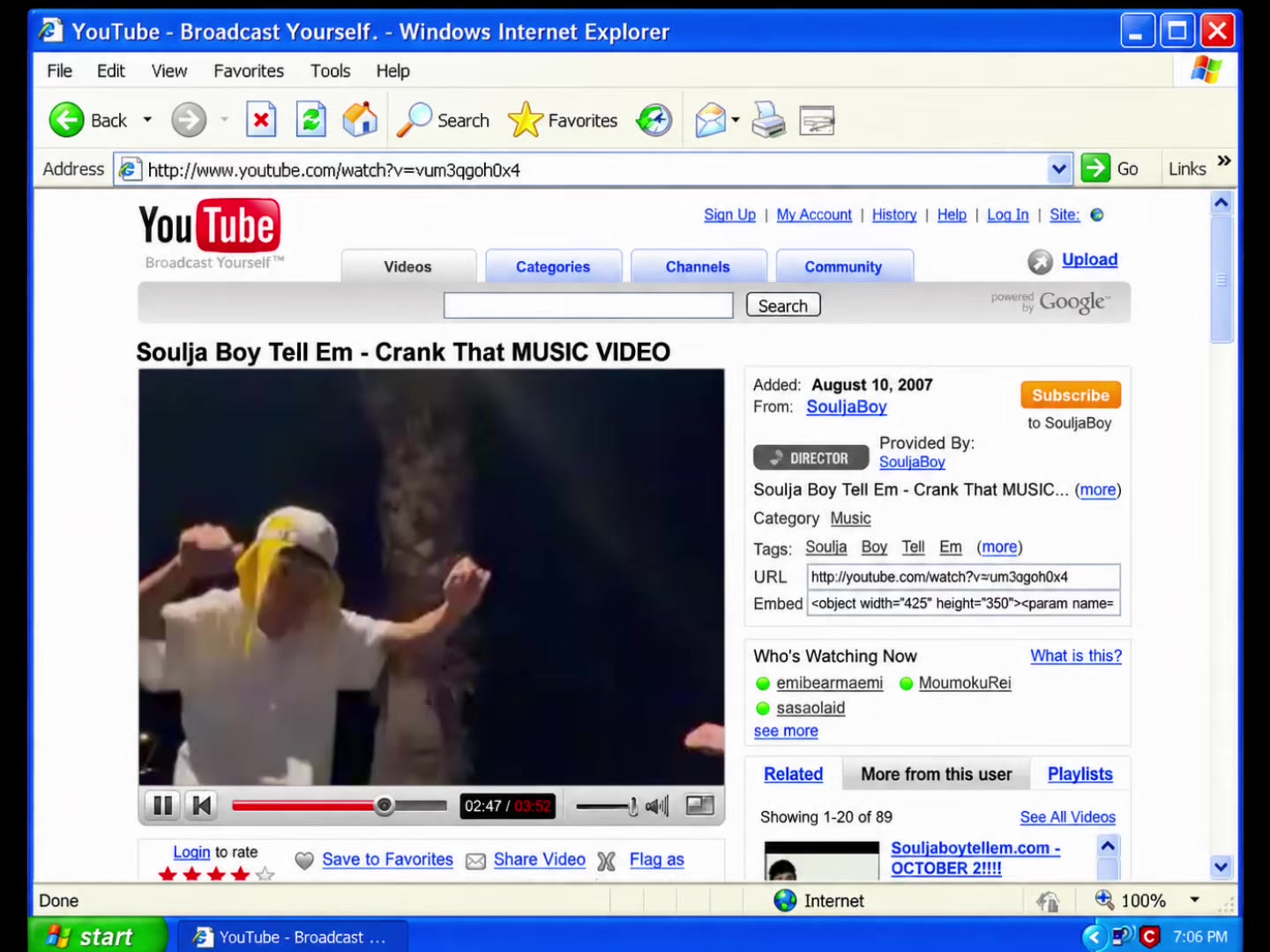
Task: Open the Favorites star toolbar button
Action: click(563, 120)
